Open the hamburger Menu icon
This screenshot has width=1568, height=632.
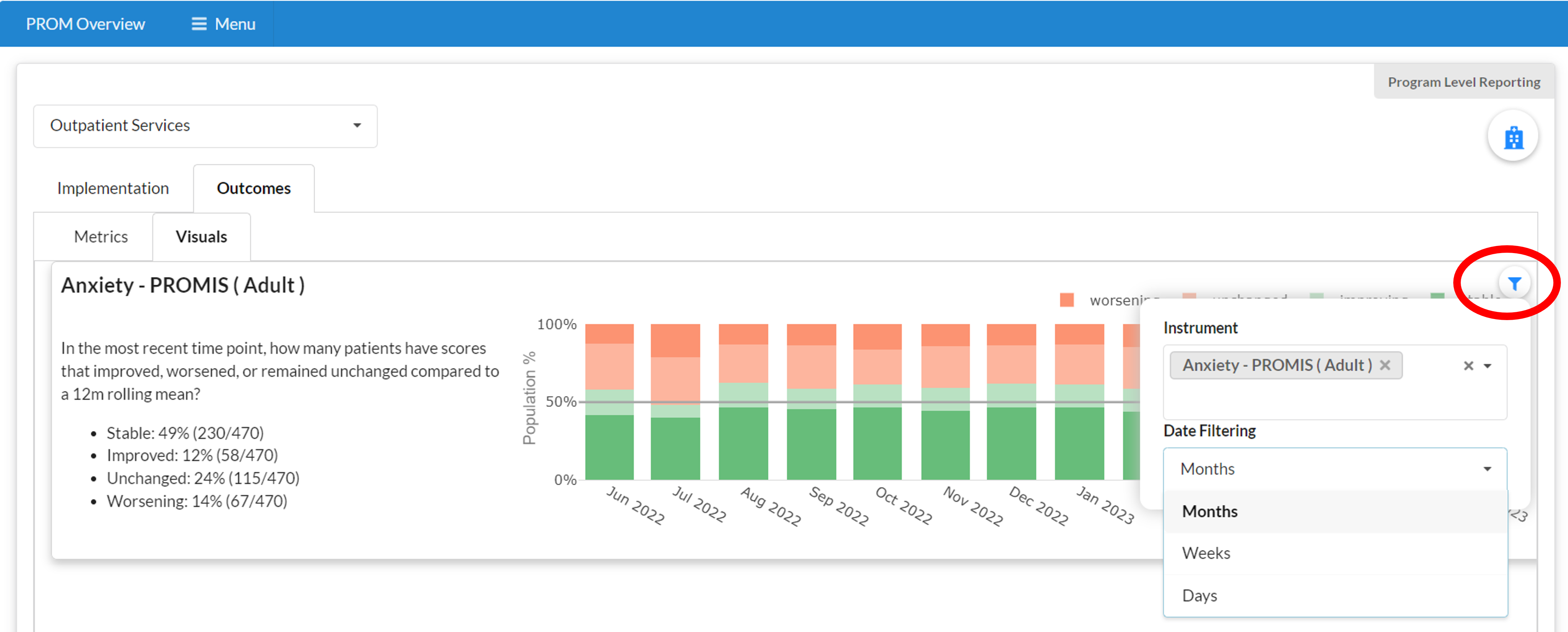(x=199, y=24)
